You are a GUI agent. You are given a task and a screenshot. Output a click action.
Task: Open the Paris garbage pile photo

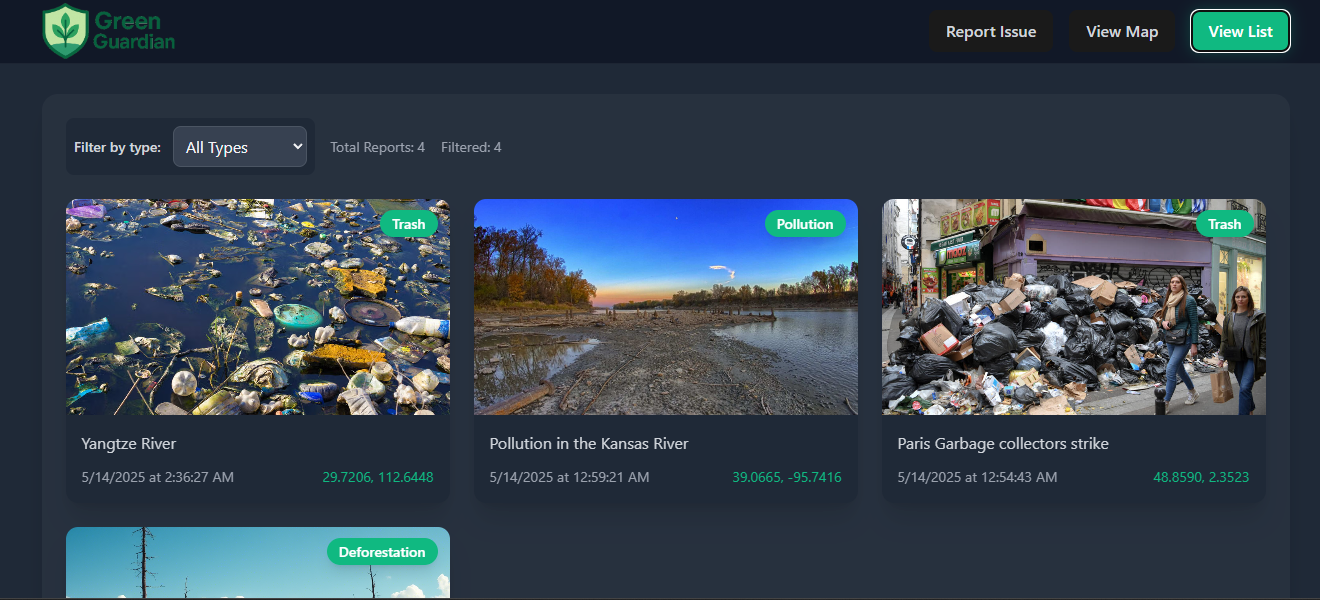(x=1074, y=307)
